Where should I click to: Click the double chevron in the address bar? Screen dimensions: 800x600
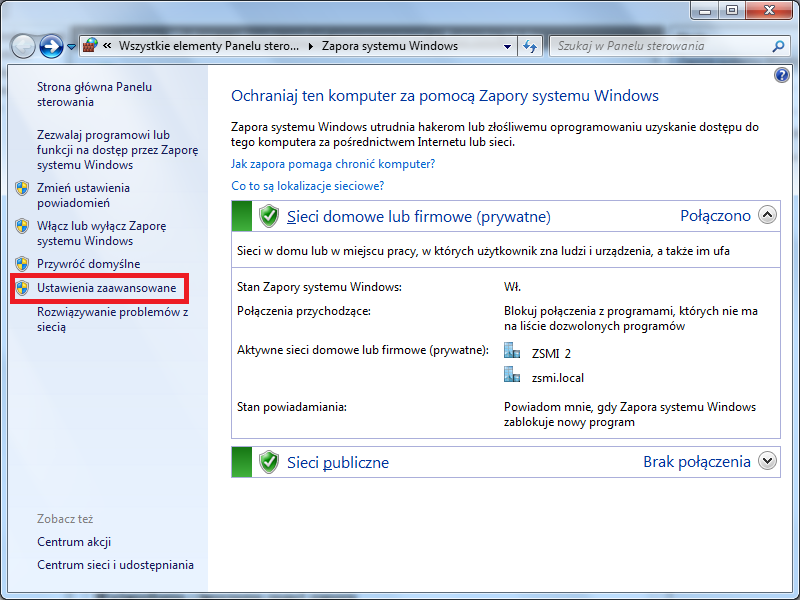tap(107, 46)
